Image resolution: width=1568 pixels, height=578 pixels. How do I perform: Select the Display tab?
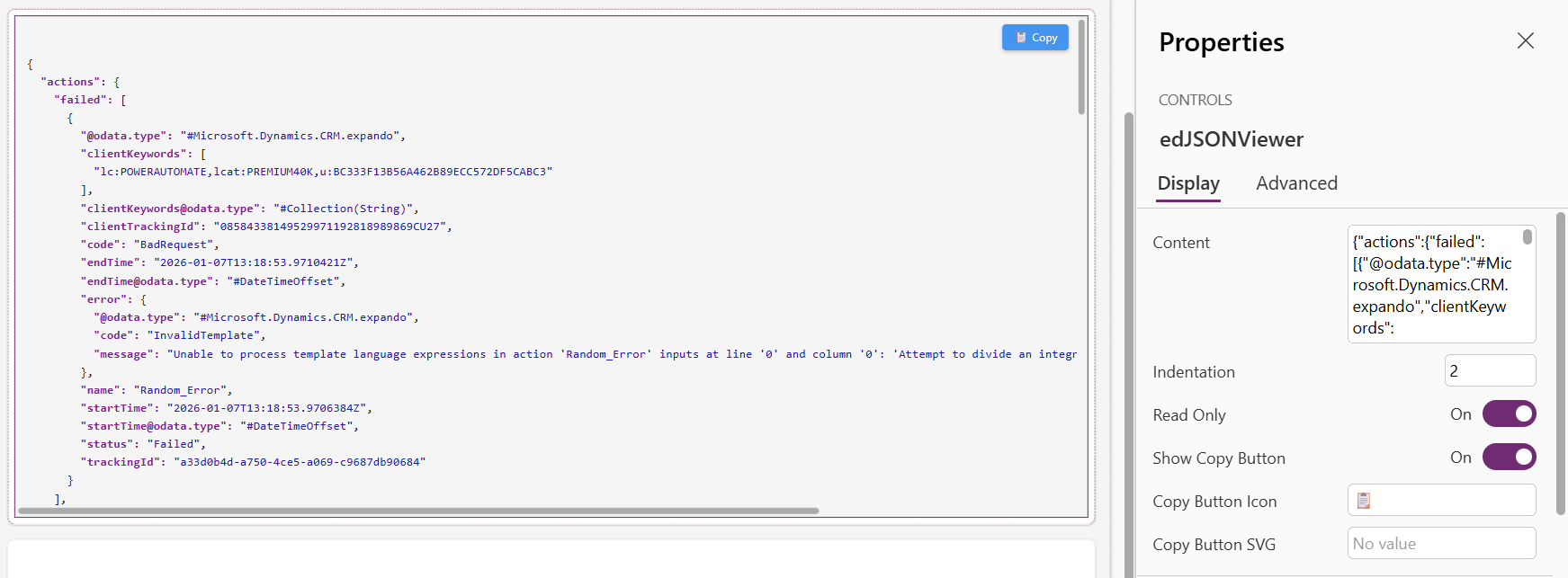(1188, 183)
